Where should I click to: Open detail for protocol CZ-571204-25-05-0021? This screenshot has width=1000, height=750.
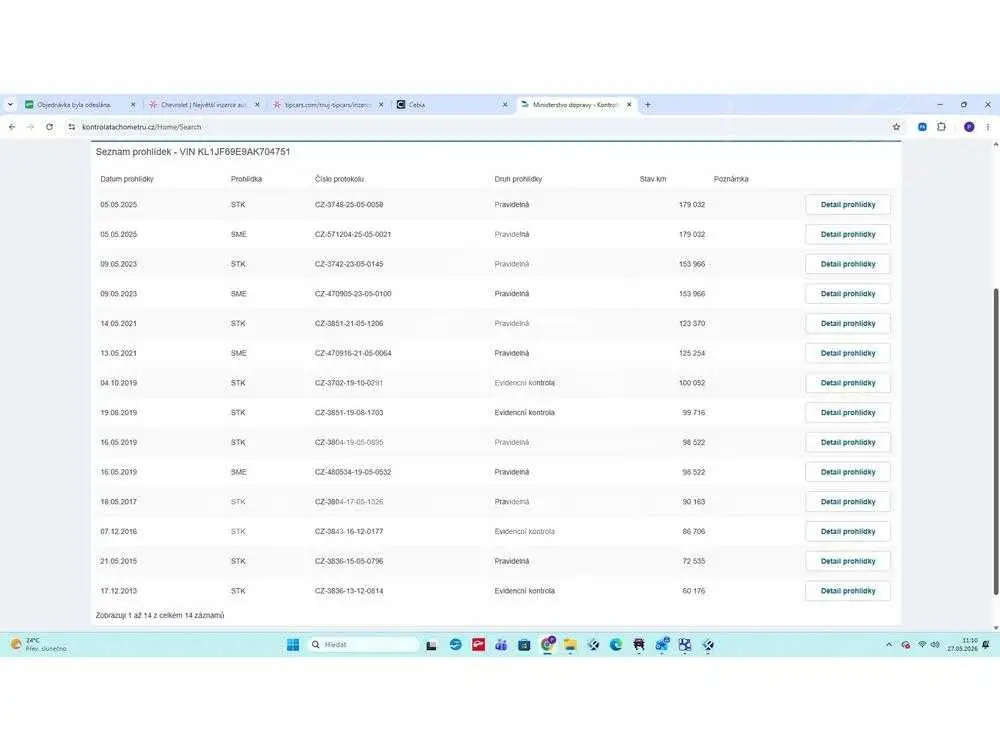[848, 234]
